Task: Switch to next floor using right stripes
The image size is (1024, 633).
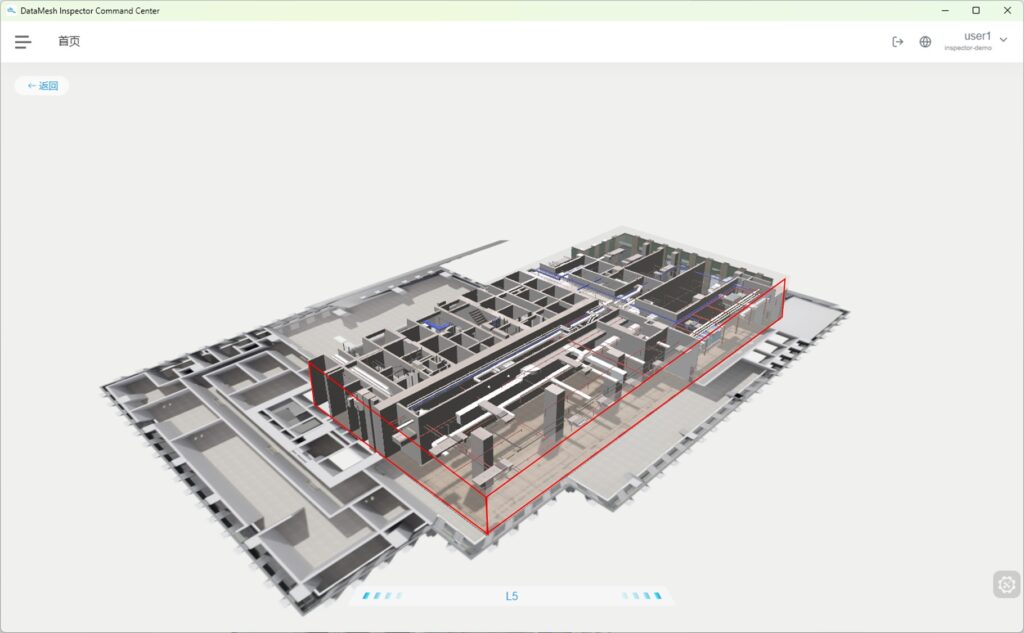Action: click(x=642, y=596)
